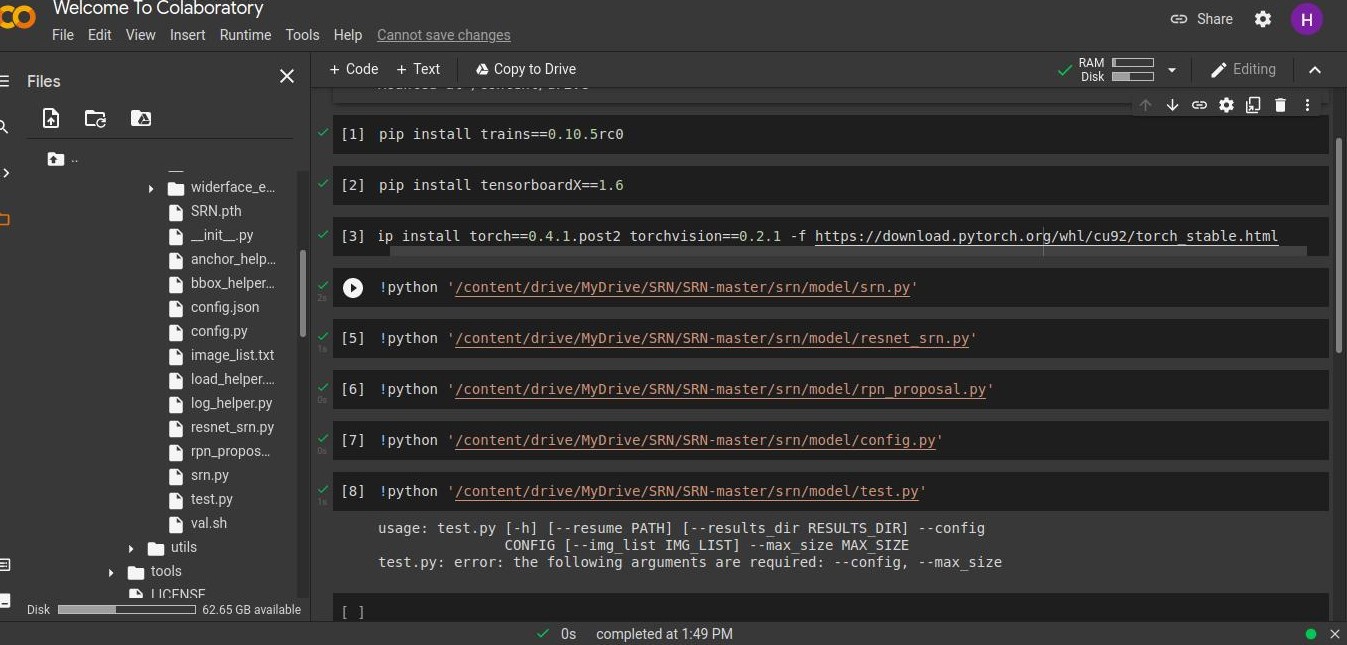The height and width of the screenshot is (645, 1347).
Task: Expand the tools folder
Action: 111,572
